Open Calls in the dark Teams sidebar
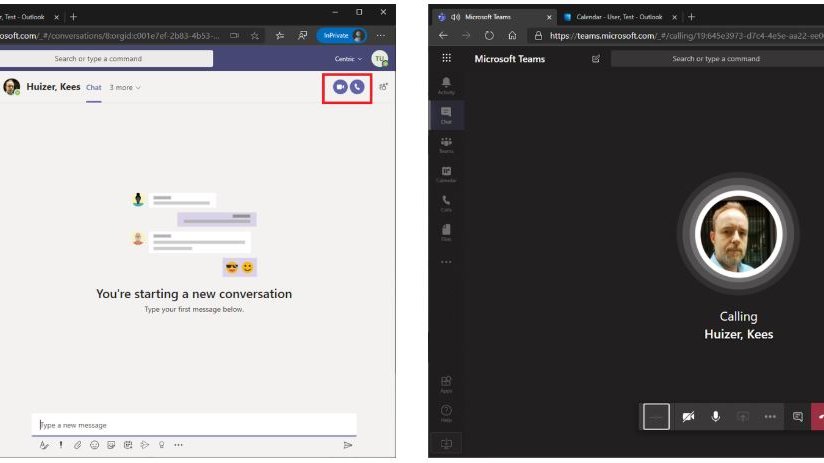Image resolution: width=824 pixels, height=463 pixels. (x=446, y=203)
